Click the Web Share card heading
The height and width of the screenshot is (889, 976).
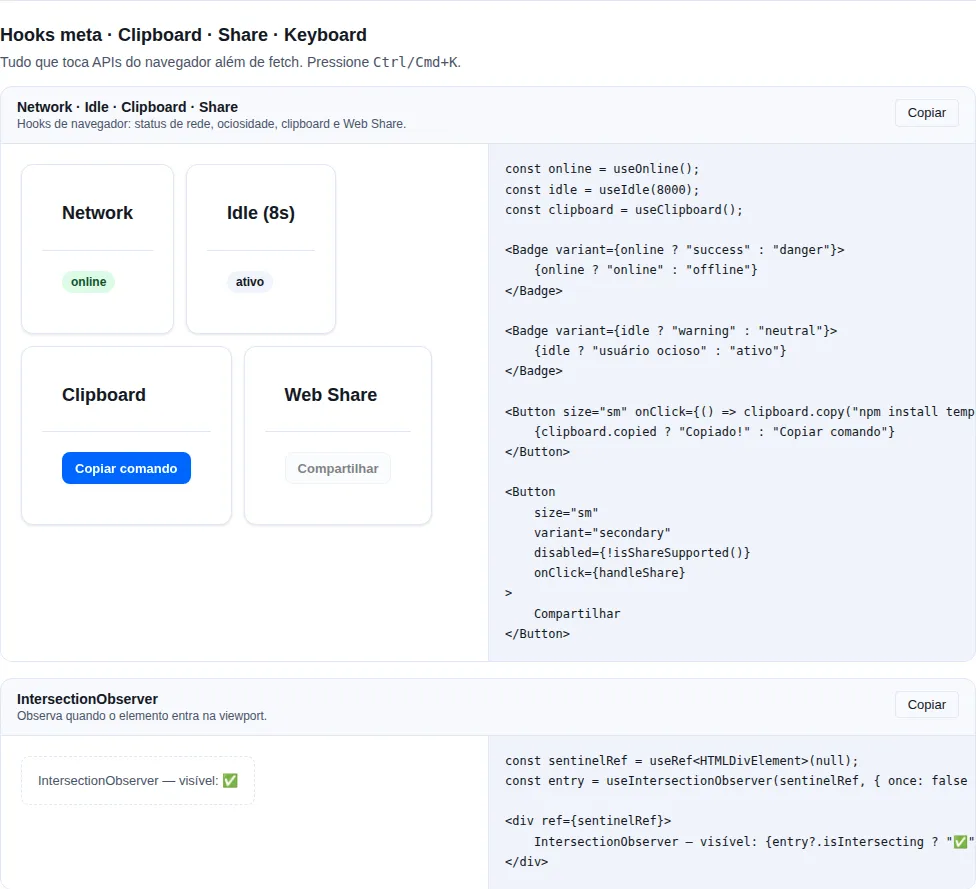coord(331,395)
